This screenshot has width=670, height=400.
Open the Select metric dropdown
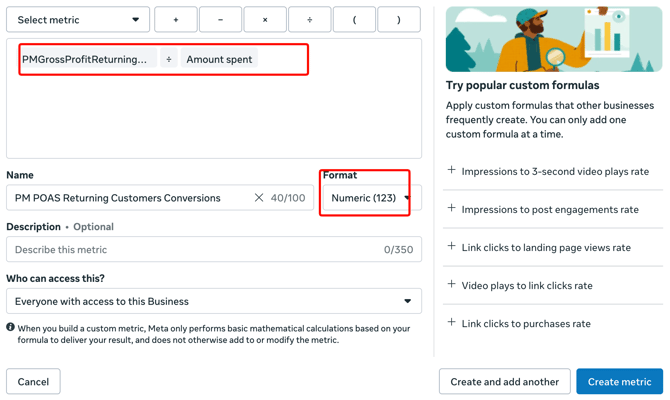click(x=78, y=20)
